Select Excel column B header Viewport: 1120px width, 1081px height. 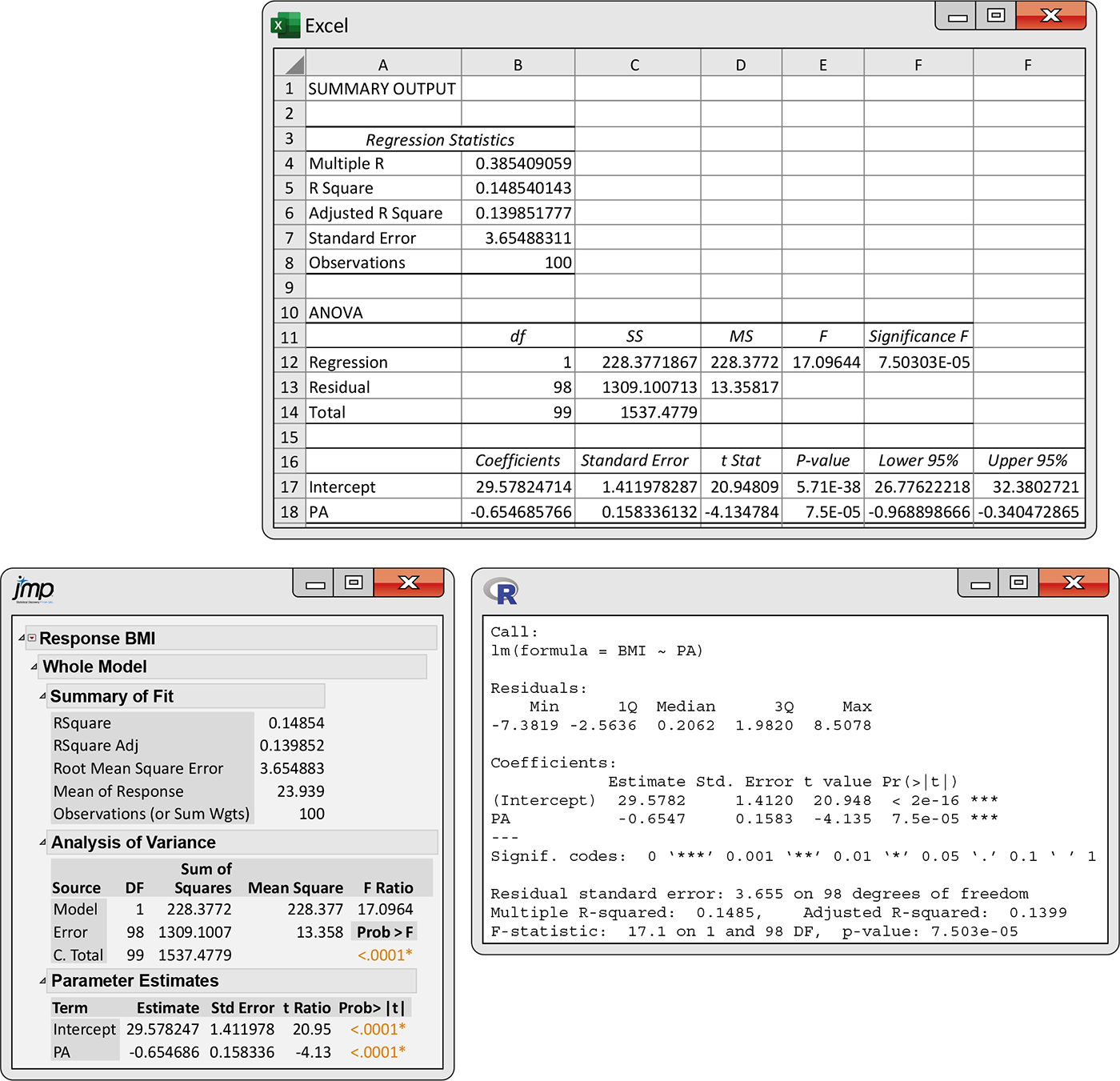click(x=518, y=64)
